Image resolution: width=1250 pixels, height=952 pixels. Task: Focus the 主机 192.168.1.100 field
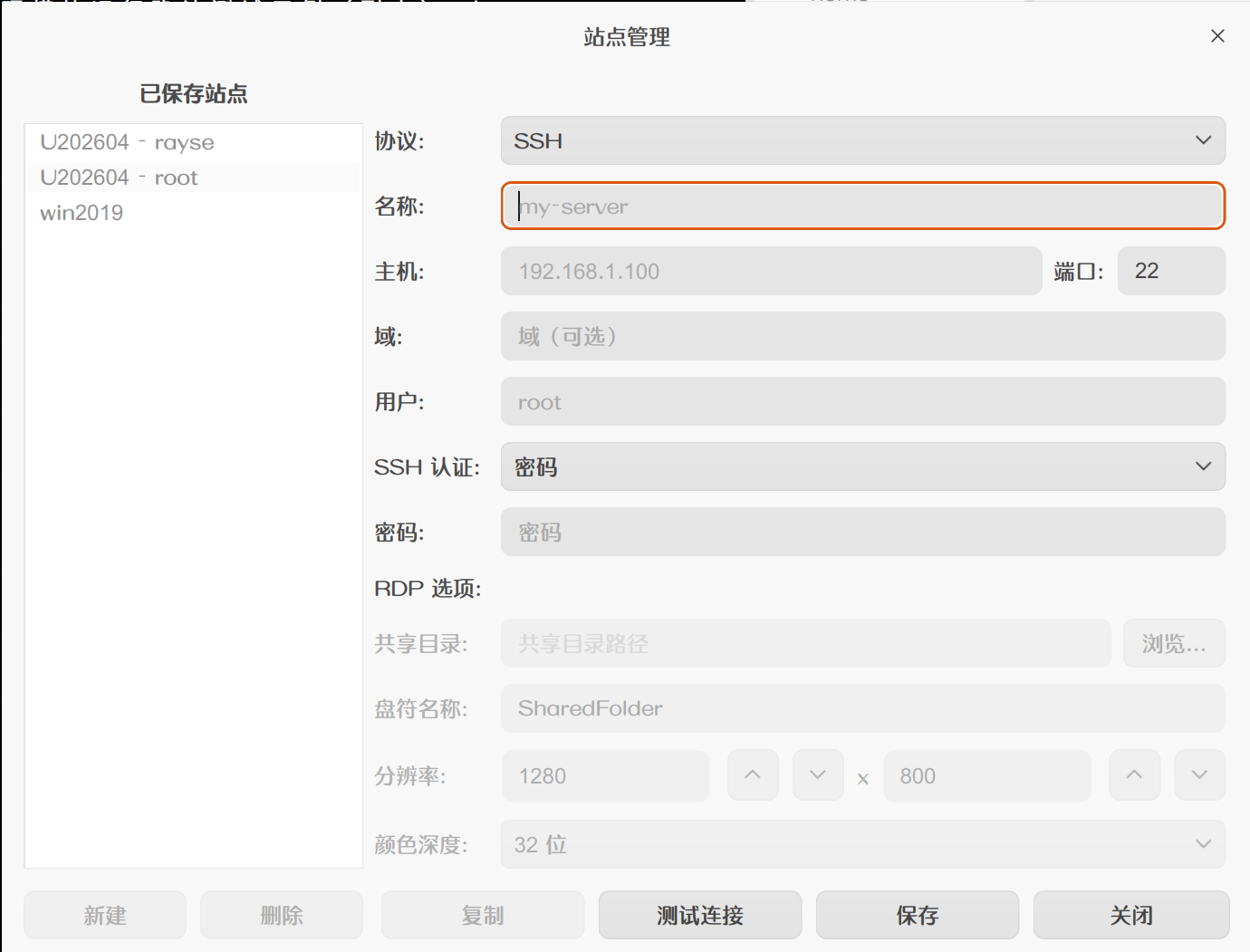coord(772,271)
